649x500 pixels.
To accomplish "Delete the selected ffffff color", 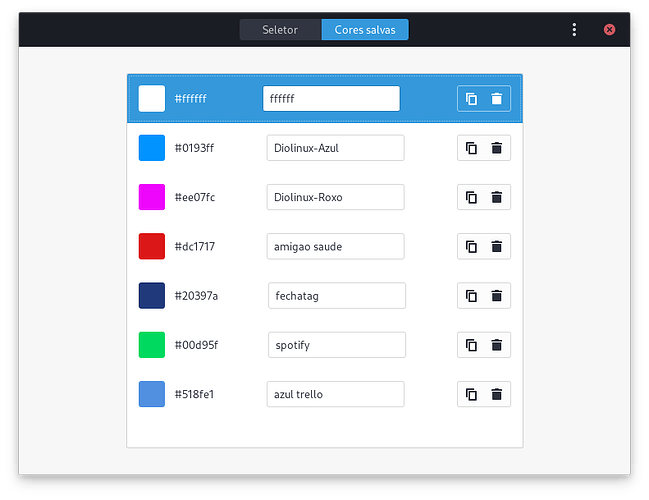I will click(x=497, y=99).
